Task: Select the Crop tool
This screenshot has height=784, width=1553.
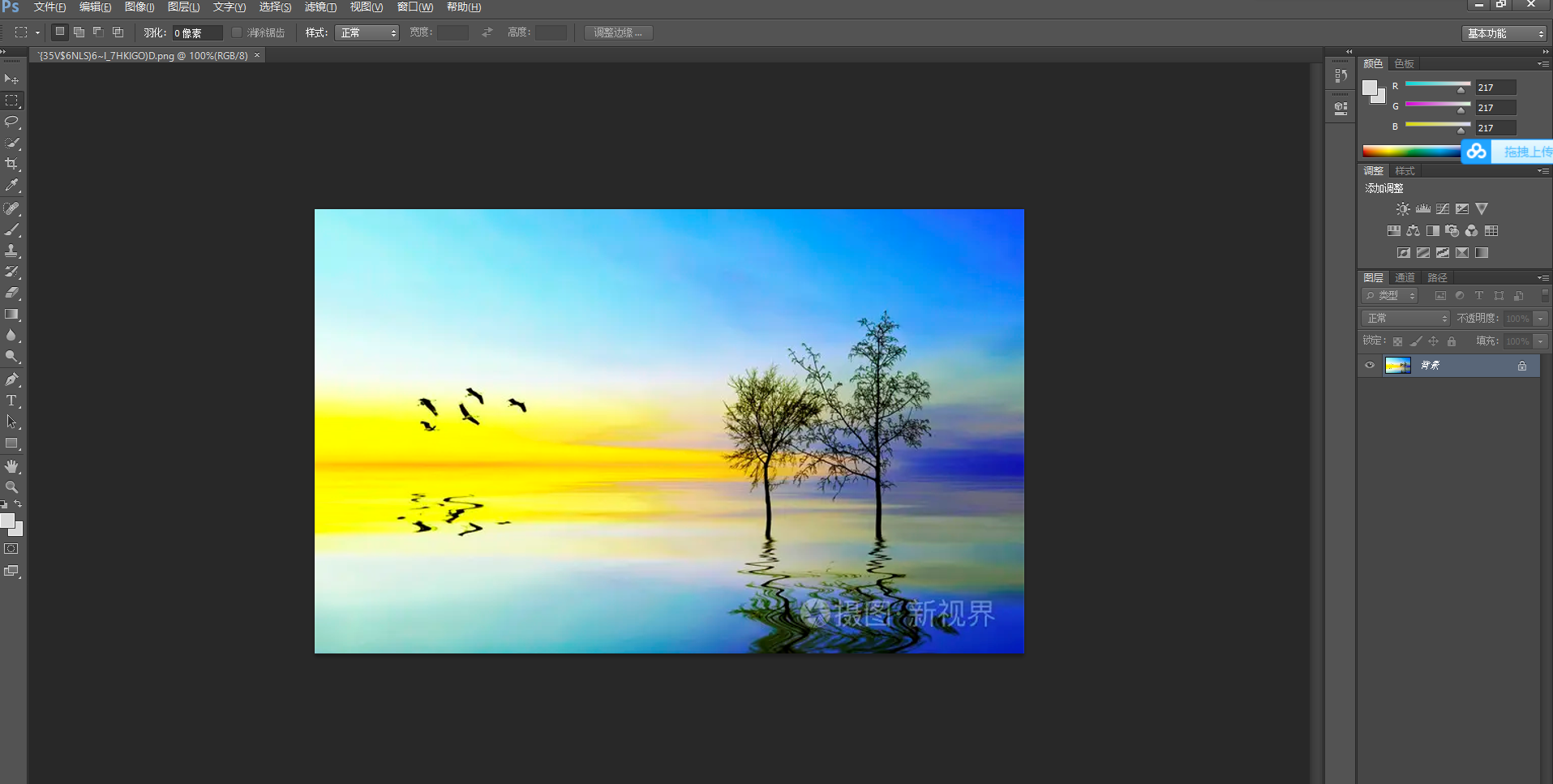Action: (11, 164)
